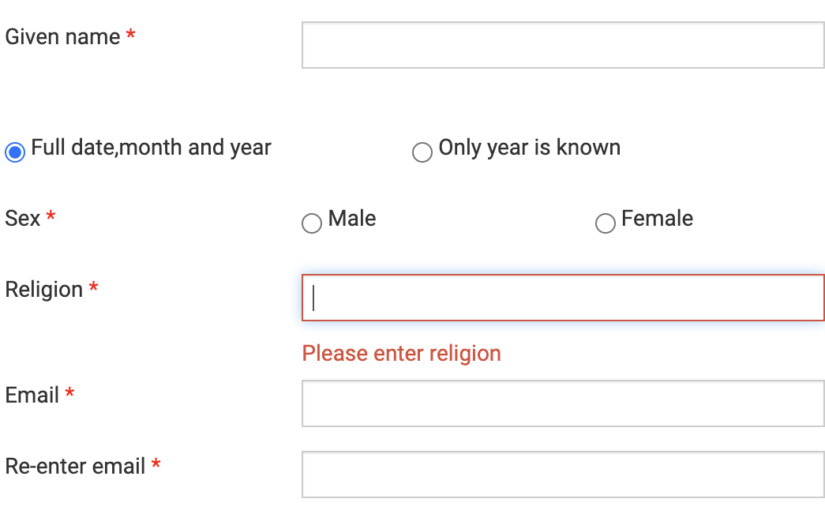Pick the Female radio button

[x=605, y=223]
